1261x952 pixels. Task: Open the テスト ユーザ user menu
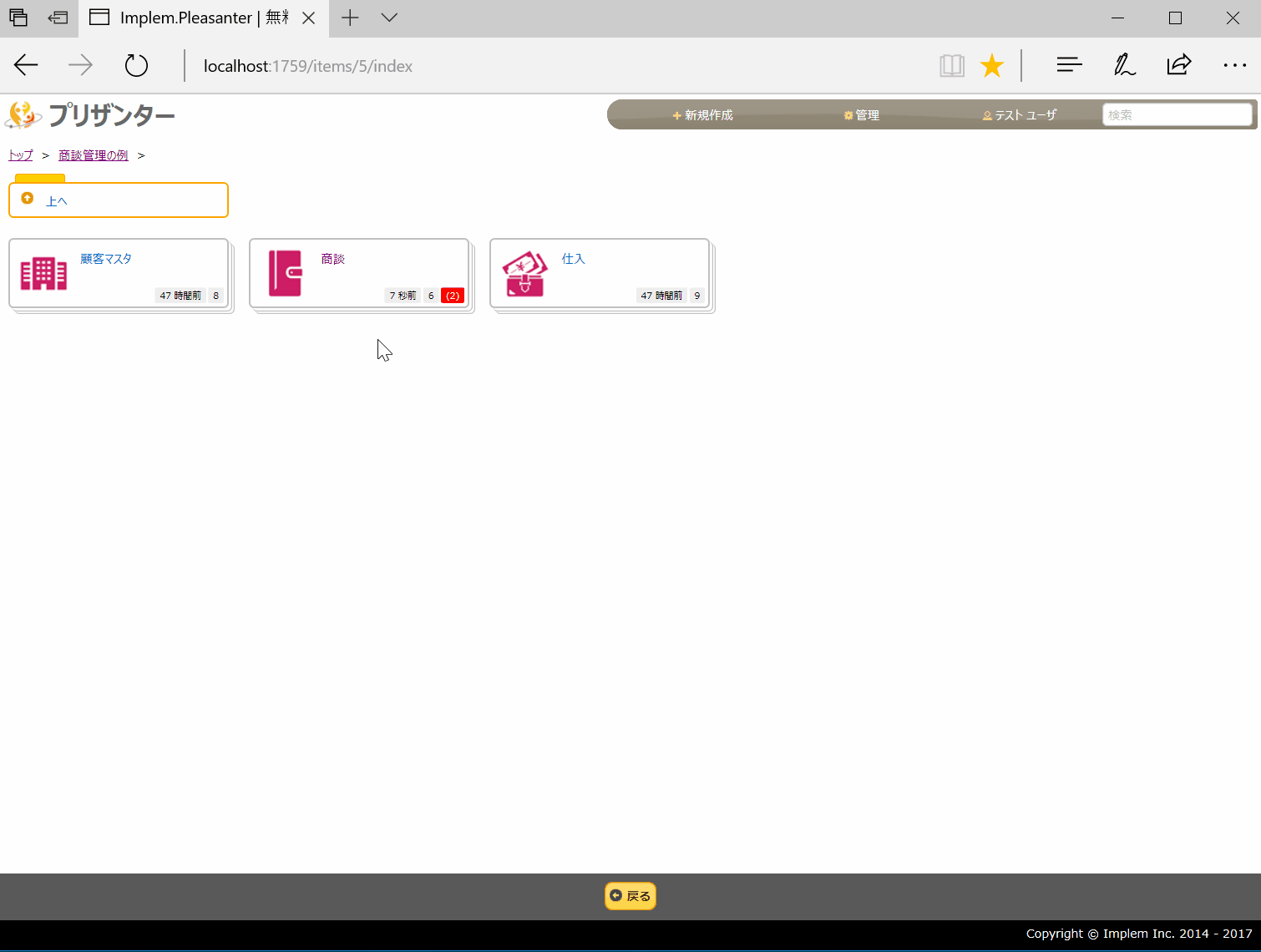[x=1019, y=115]
